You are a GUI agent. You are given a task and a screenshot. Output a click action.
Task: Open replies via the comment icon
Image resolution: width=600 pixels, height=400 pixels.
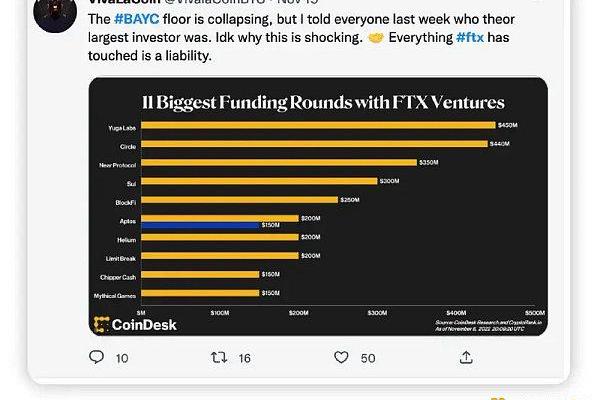95,357
